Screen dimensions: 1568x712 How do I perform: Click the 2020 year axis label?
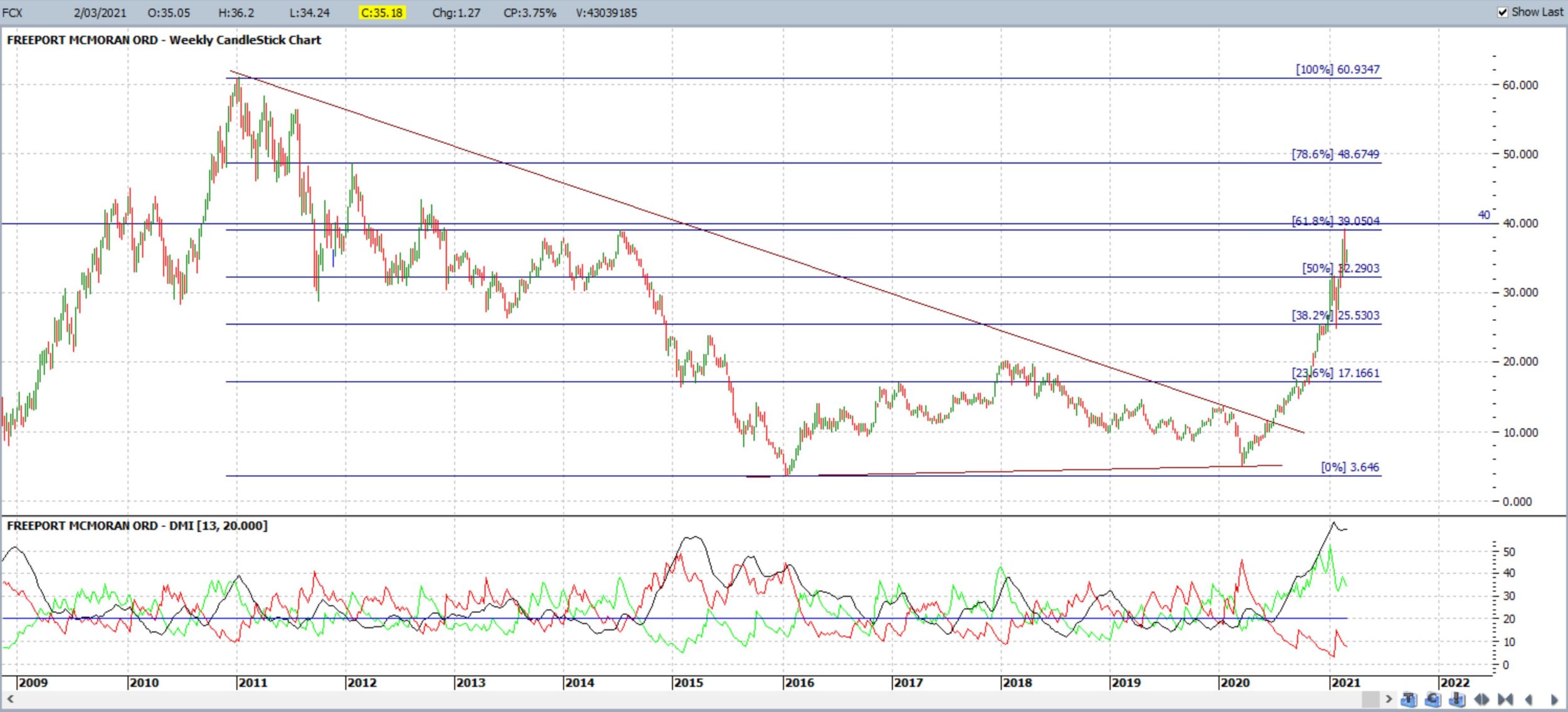(1234, 683)
